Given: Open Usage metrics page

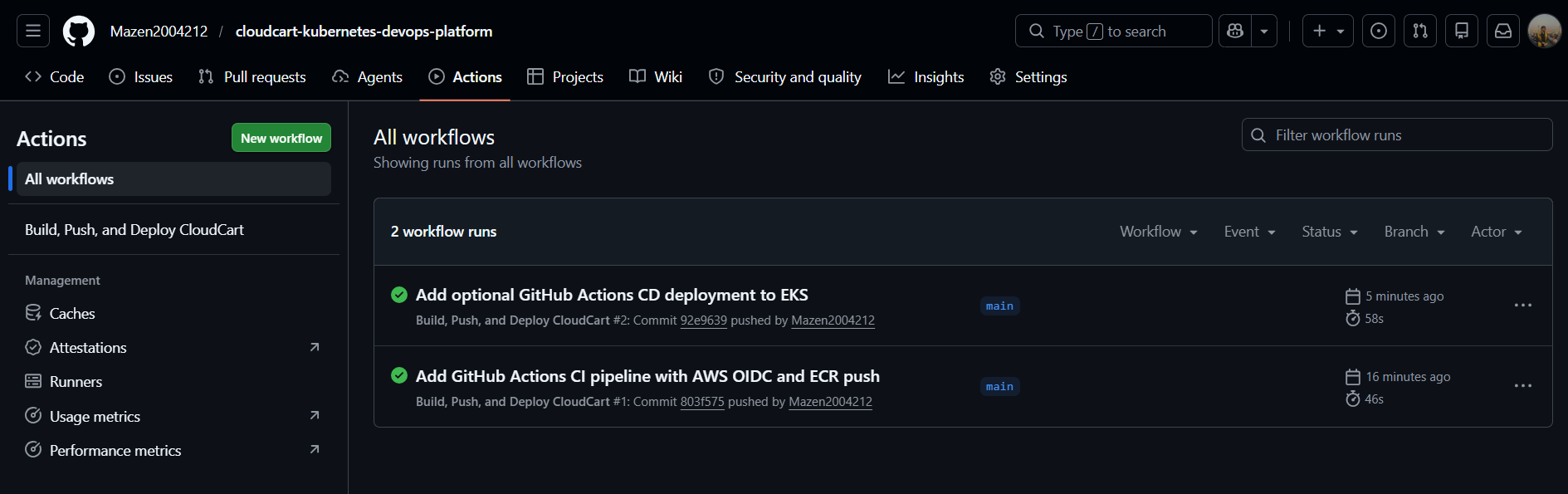Looking at the screenshot, I should [173, 417].
